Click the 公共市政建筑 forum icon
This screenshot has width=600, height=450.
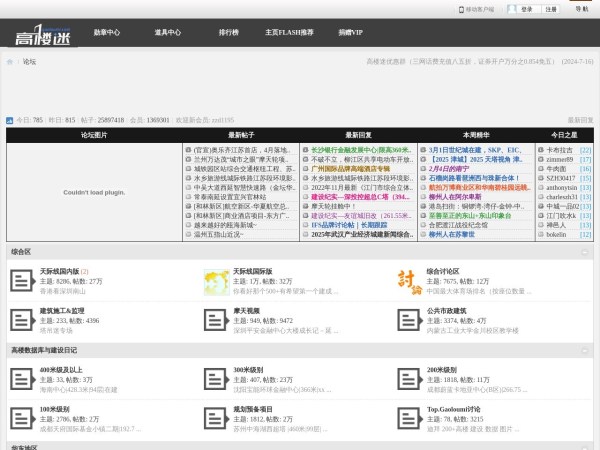click(409, 320)
